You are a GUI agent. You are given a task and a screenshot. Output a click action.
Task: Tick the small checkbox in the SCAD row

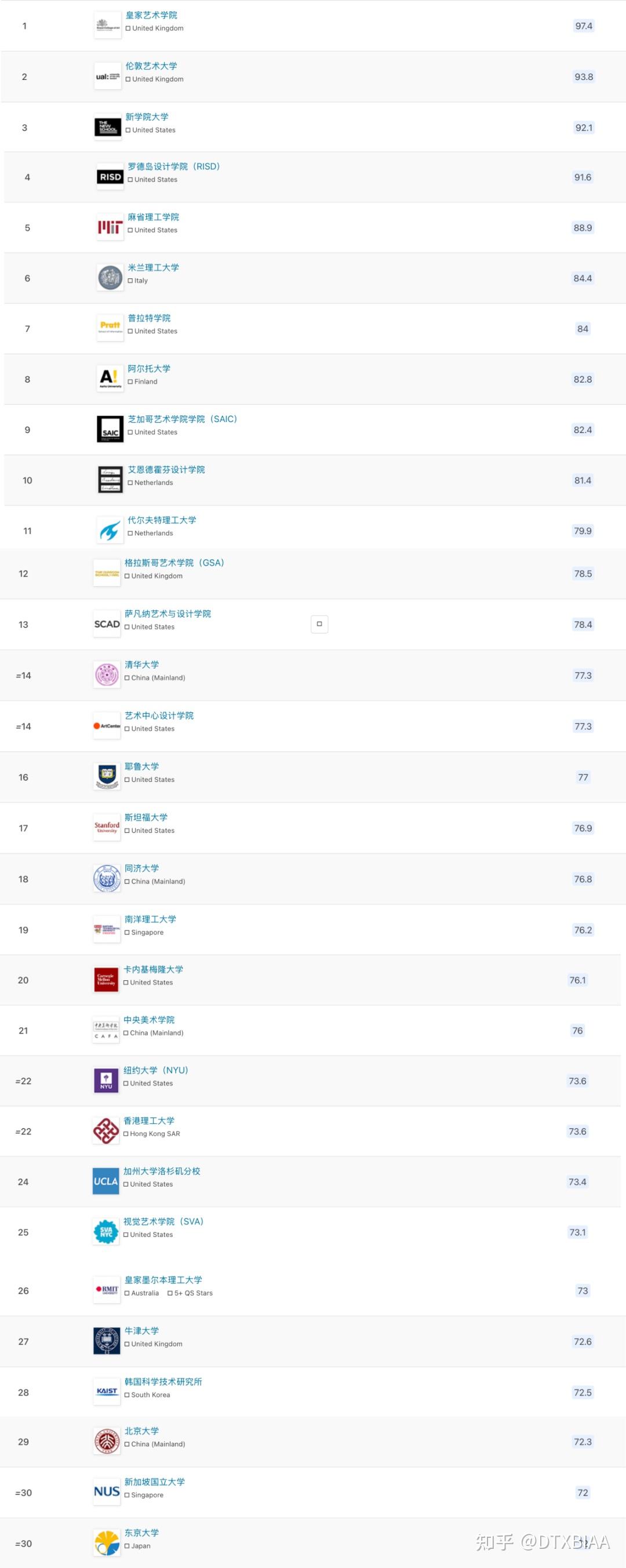tap(320, 624)
